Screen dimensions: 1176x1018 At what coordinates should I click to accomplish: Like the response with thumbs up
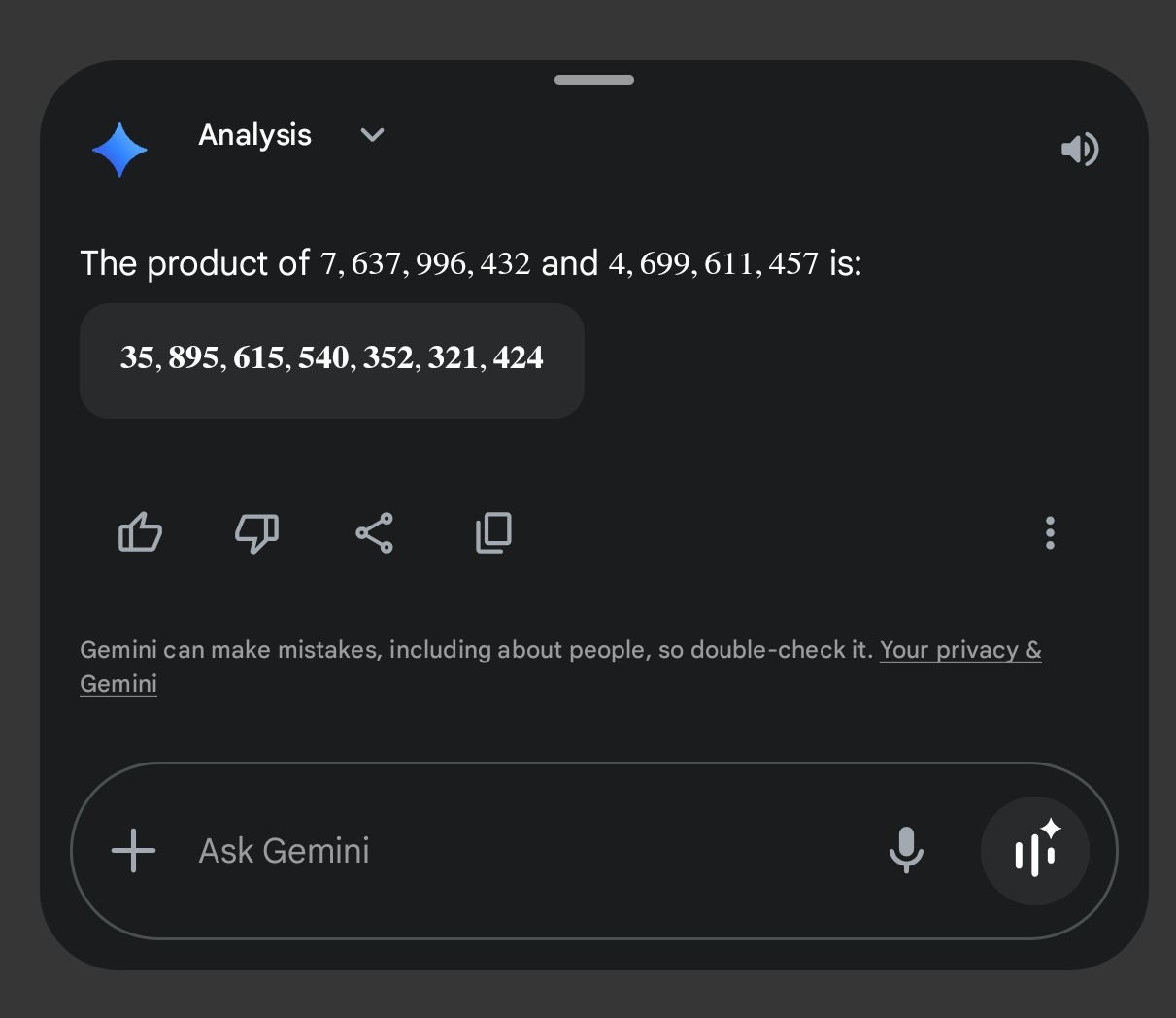140,532
